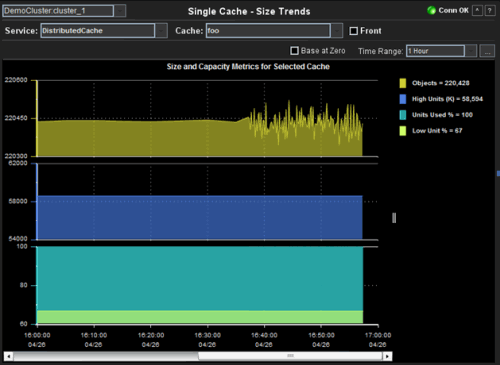
Task: Expand the Service dropdown arrow
Action: pos(161,31)
